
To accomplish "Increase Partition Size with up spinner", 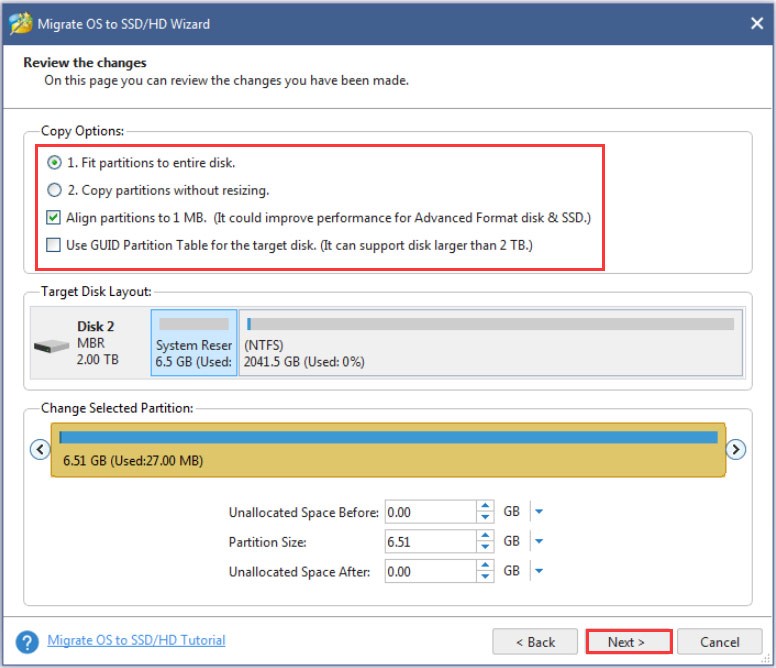I will pos(485,535).
